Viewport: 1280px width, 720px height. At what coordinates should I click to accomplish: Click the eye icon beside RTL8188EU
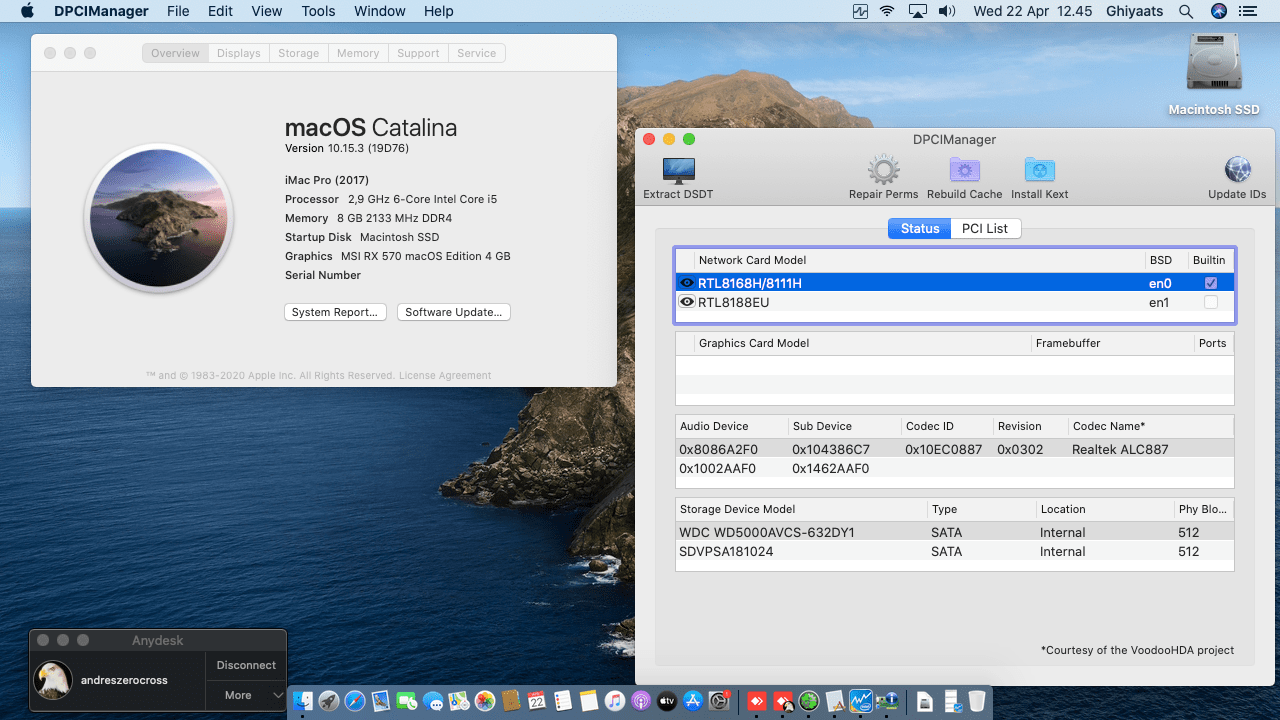click(x=687, y=302)
